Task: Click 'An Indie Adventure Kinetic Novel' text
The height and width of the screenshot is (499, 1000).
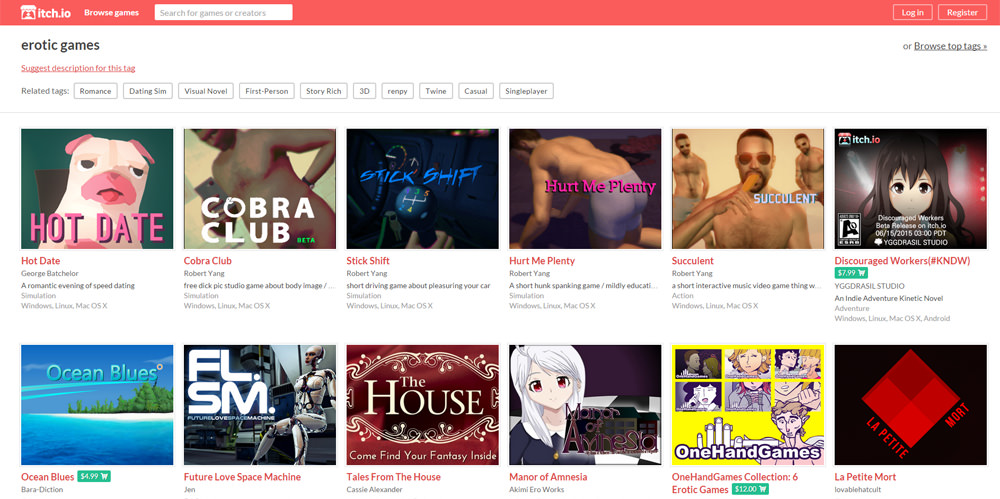Action: 888,298
